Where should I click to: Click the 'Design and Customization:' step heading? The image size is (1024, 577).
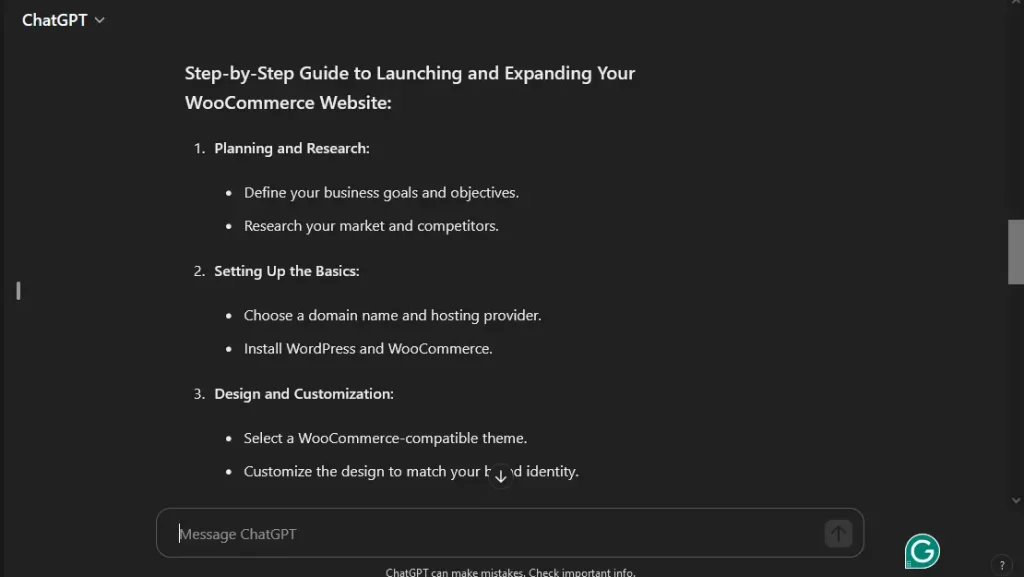tap(304, 394)
